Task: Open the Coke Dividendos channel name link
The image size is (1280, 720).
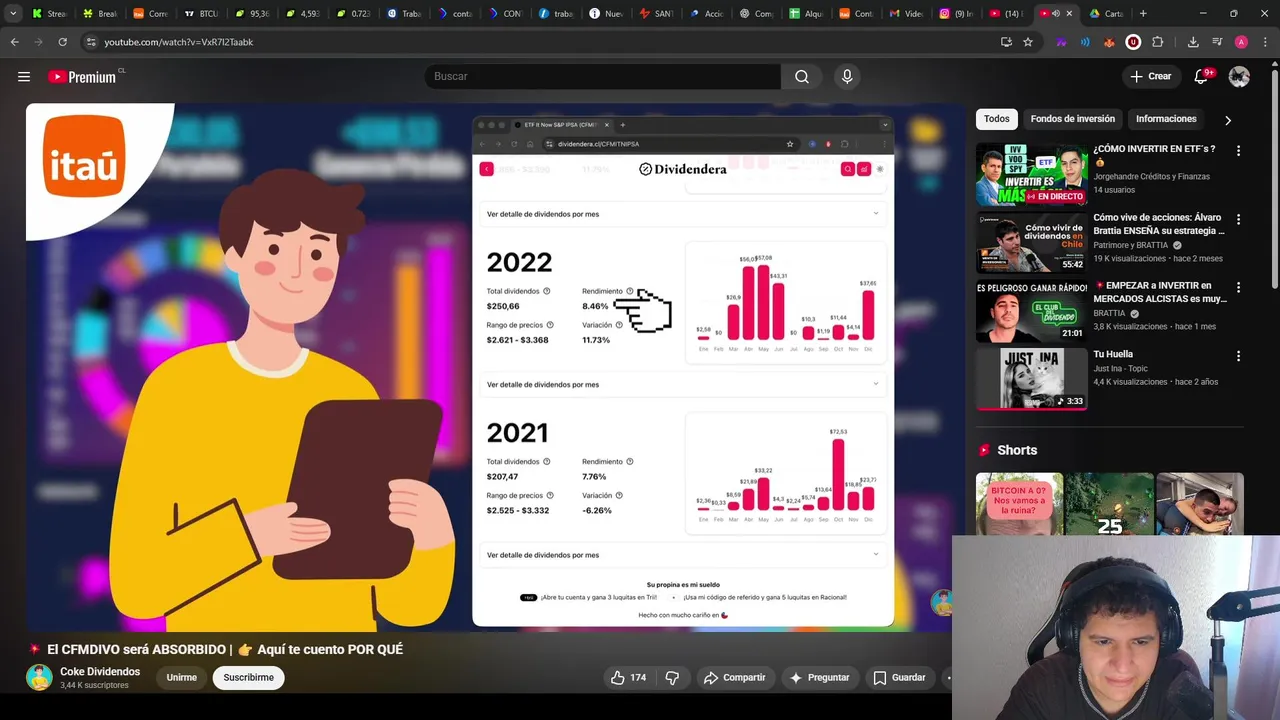Action: click(100, 671)
